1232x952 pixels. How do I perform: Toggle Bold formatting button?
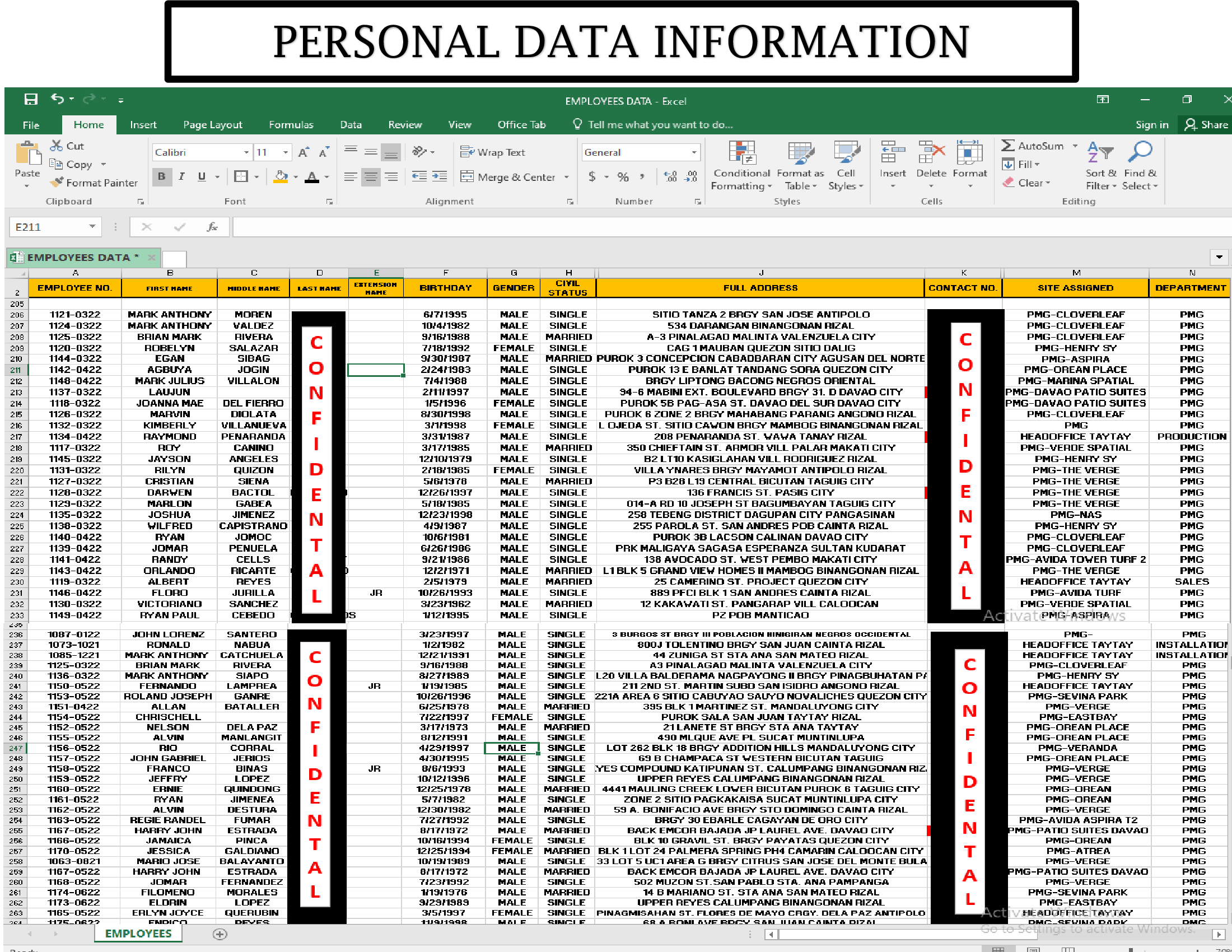click(x=162, y=176)
